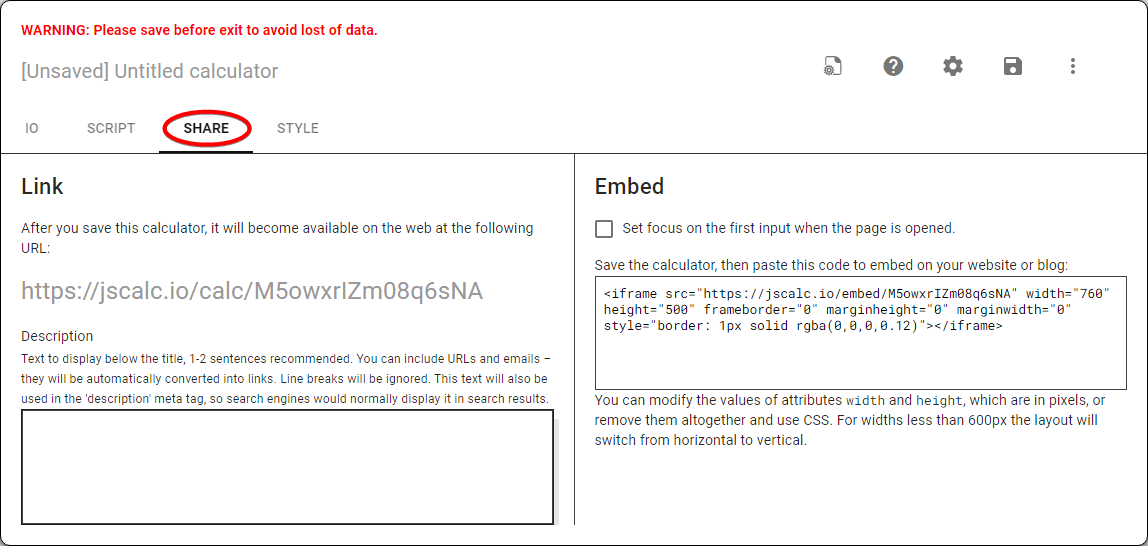Click the 'Set focus on the first input' label
Viewport: 1148px width, 546px height.
coord(789,228)
